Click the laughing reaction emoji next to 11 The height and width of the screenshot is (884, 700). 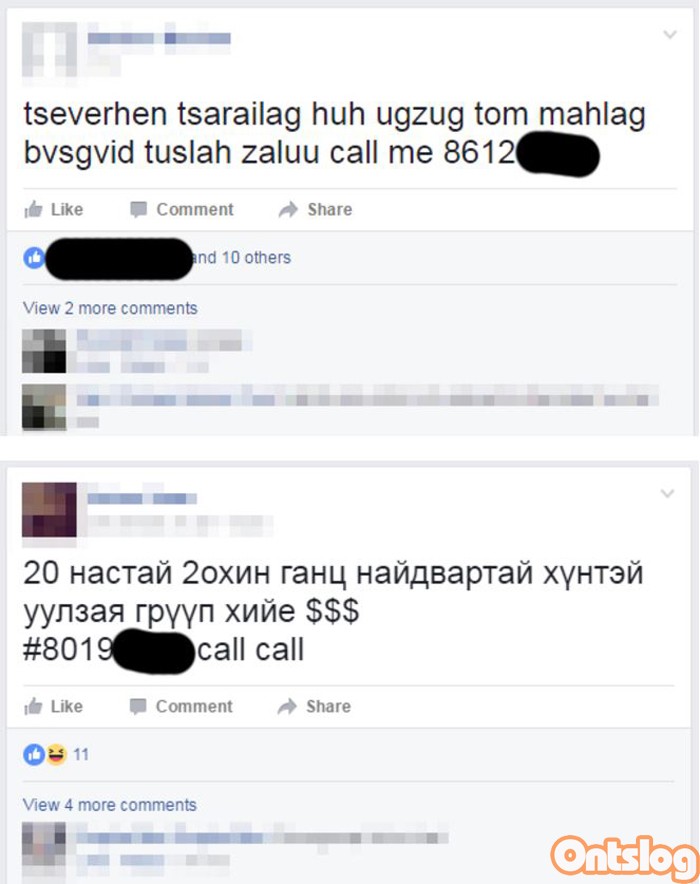point(56,754)
